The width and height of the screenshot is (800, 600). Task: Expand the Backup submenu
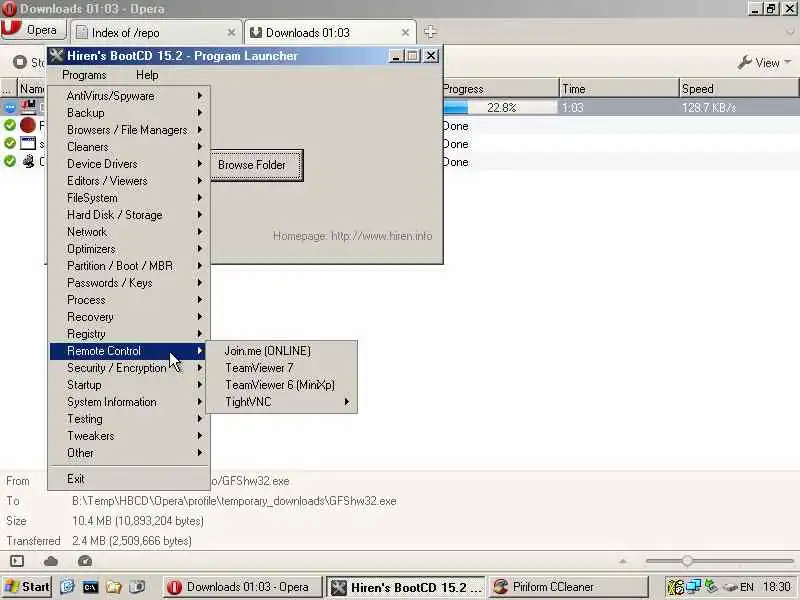tap(130, 113)
